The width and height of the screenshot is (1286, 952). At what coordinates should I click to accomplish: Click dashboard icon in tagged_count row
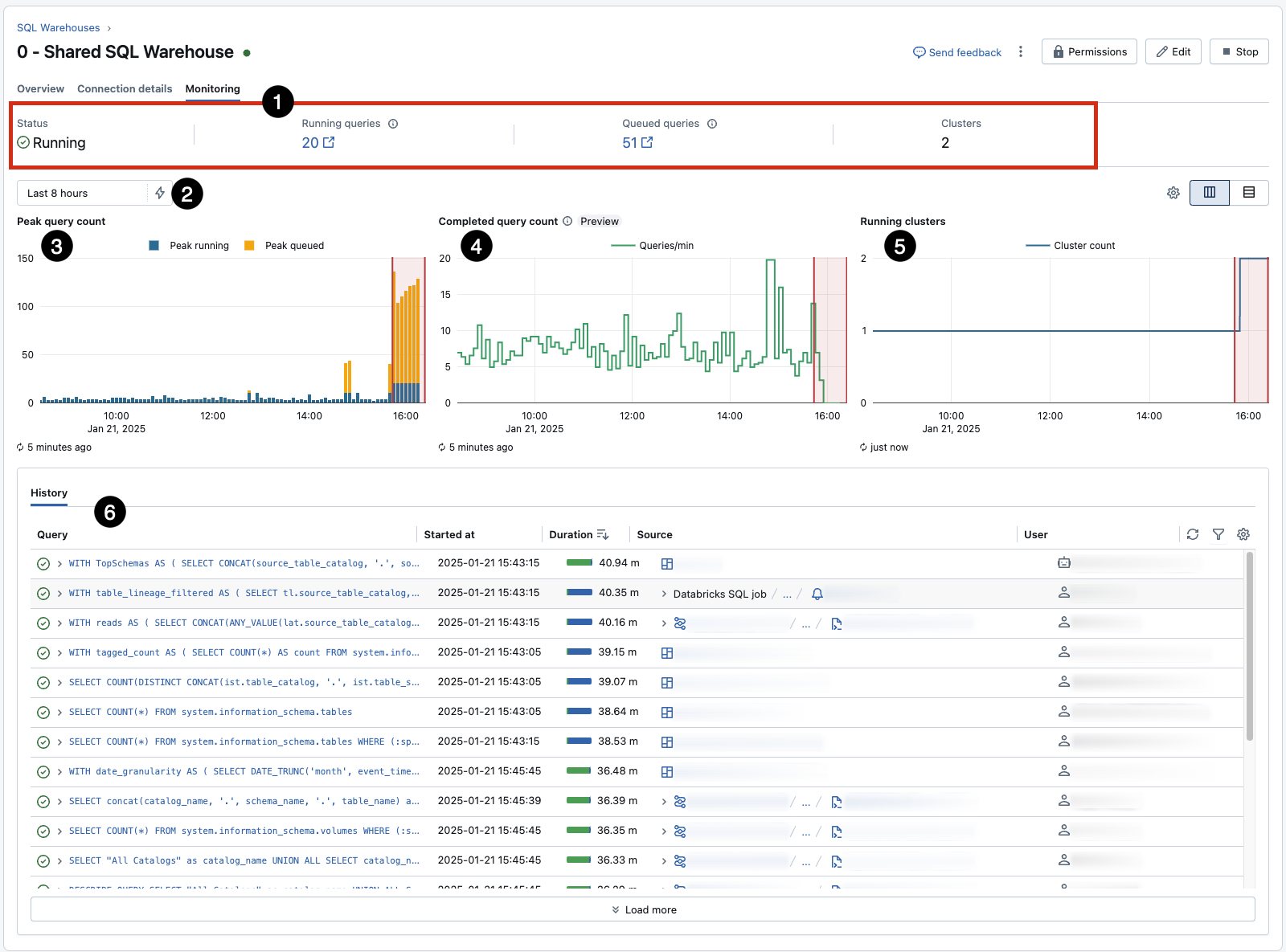click(667, 653)
